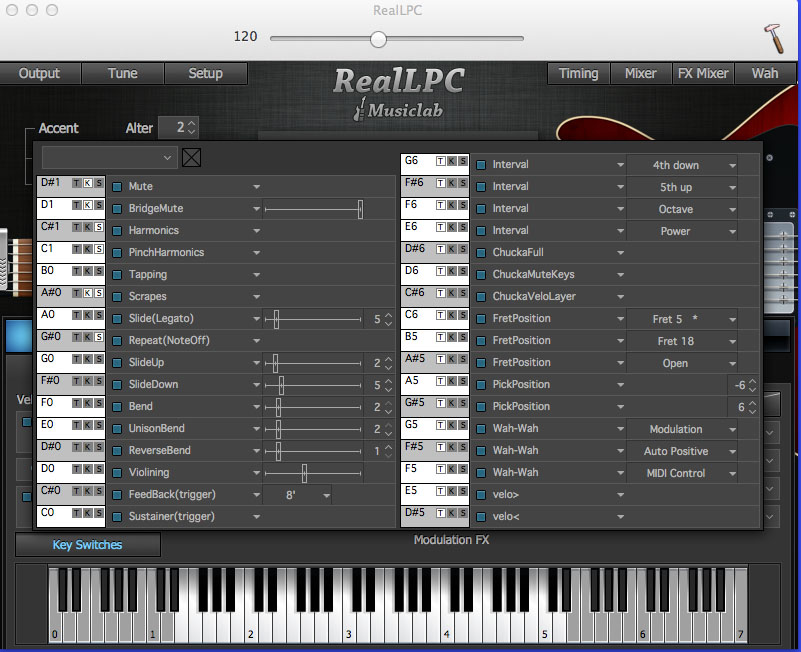Open the Output tab

pos(40,74)
